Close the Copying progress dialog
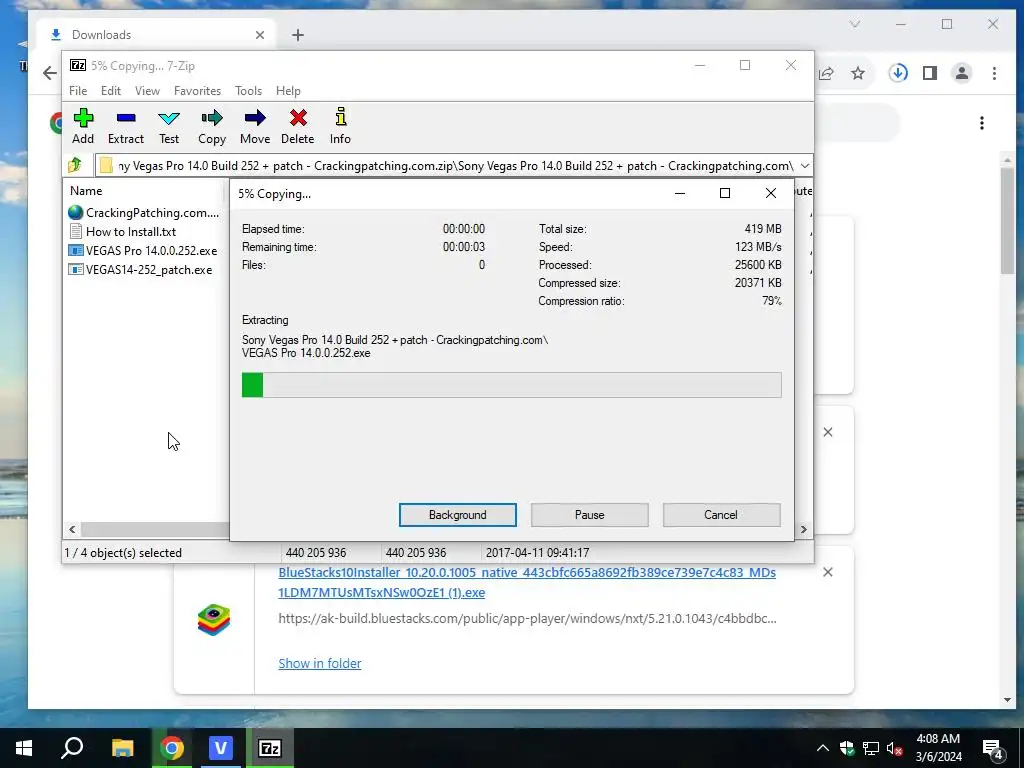 pos(771,193)
